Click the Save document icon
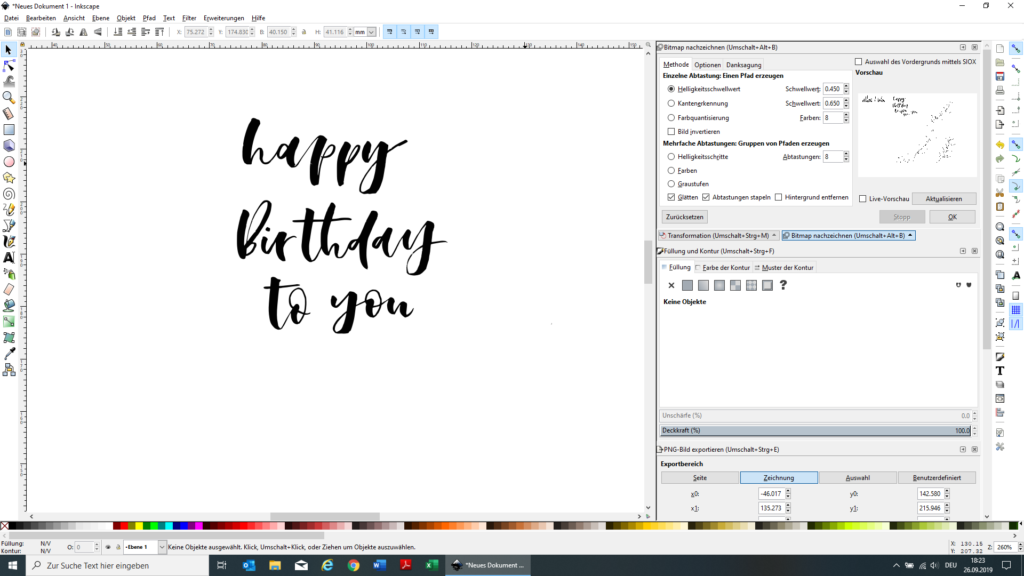1024x576 pixels. tap(1000, 76)
